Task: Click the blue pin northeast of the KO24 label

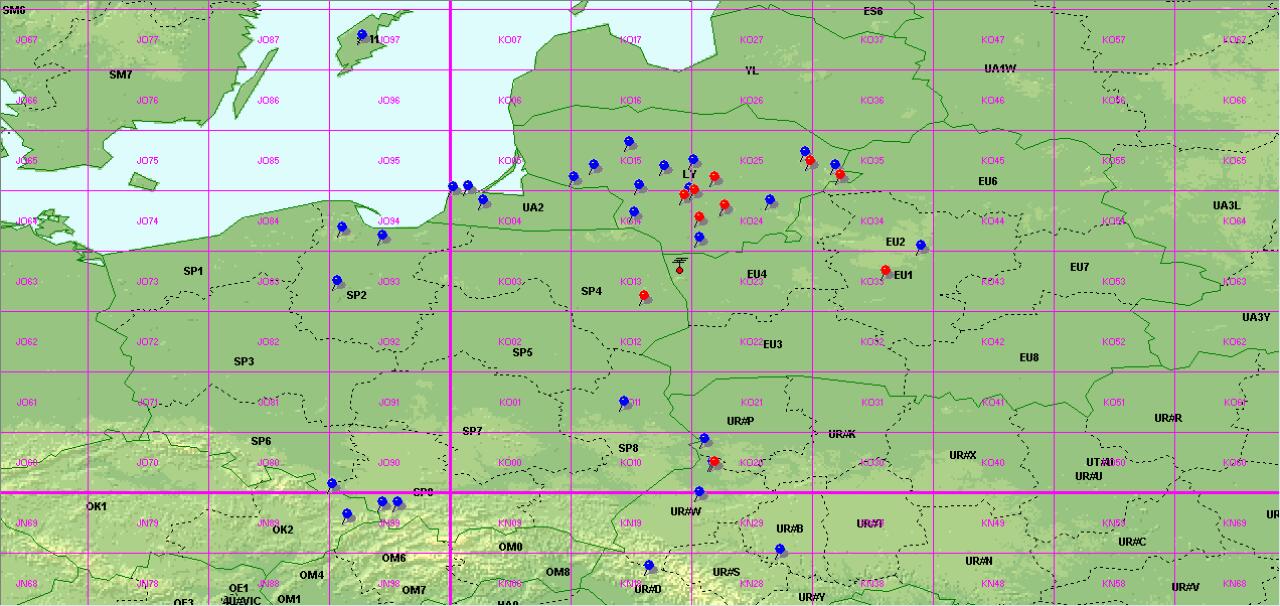Action: click(x=770, y=200)
